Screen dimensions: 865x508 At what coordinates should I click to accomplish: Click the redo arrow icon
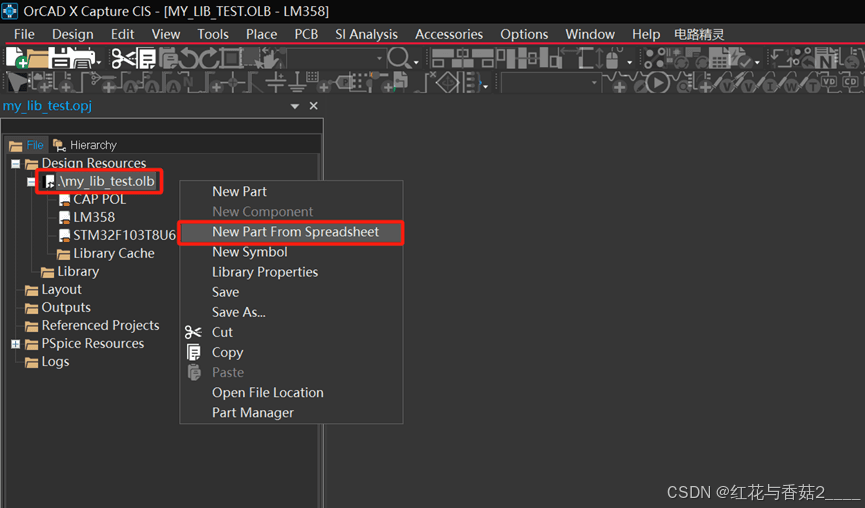coord(209,58)
